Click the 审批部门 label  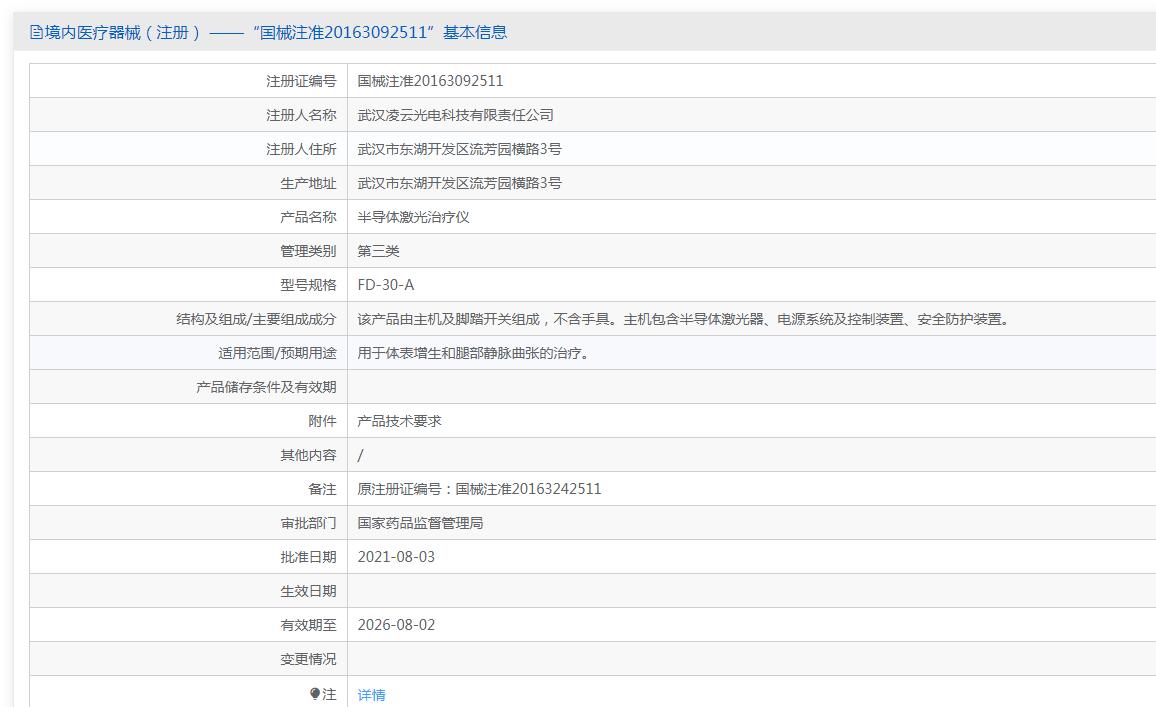click(308, 523)
